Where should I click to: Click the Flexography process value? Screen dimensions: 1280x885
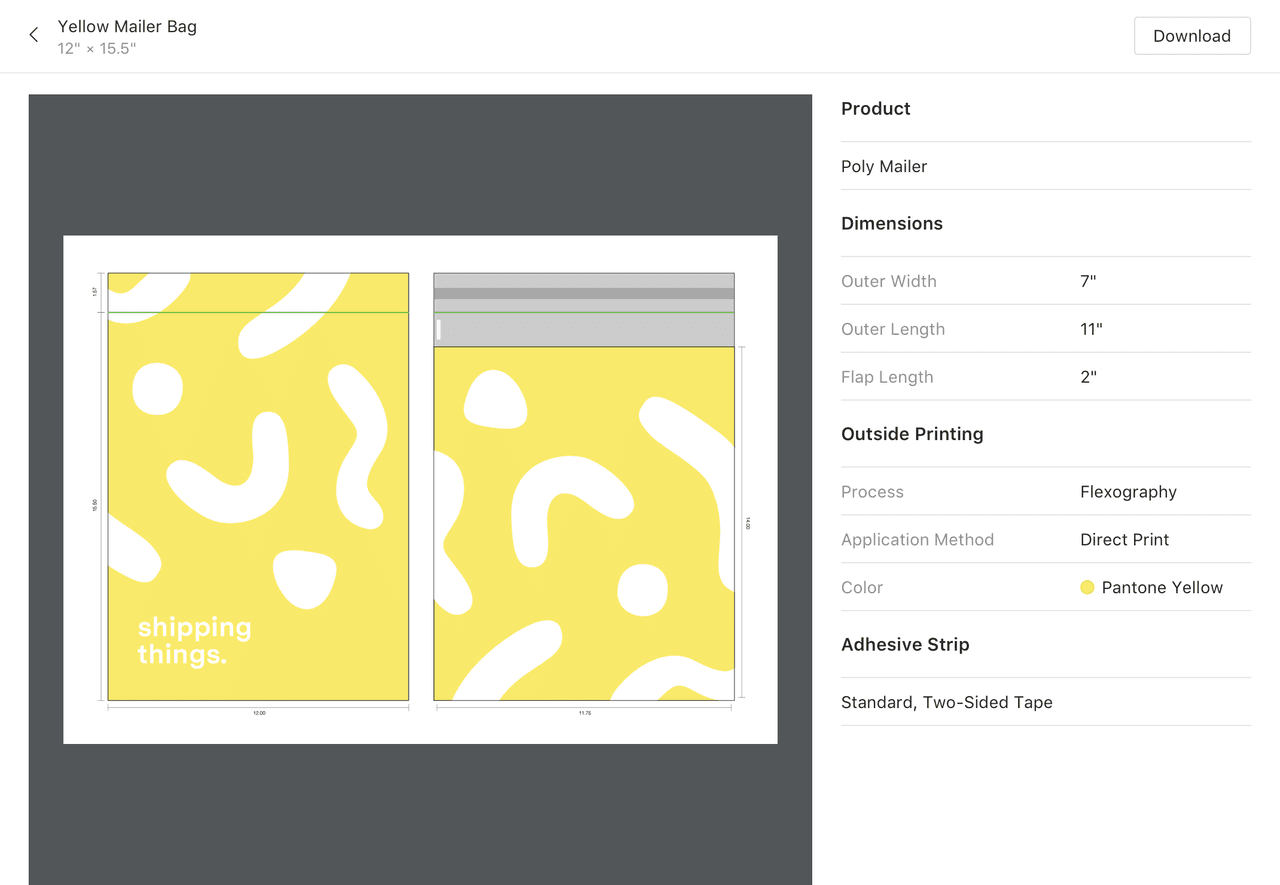(1128, 492)
